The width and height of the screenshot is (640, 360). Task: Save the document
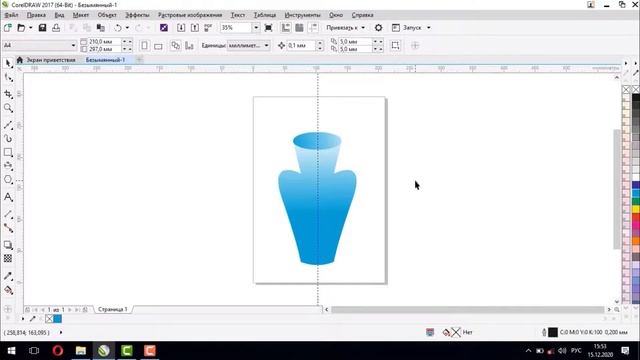(42, 28)
